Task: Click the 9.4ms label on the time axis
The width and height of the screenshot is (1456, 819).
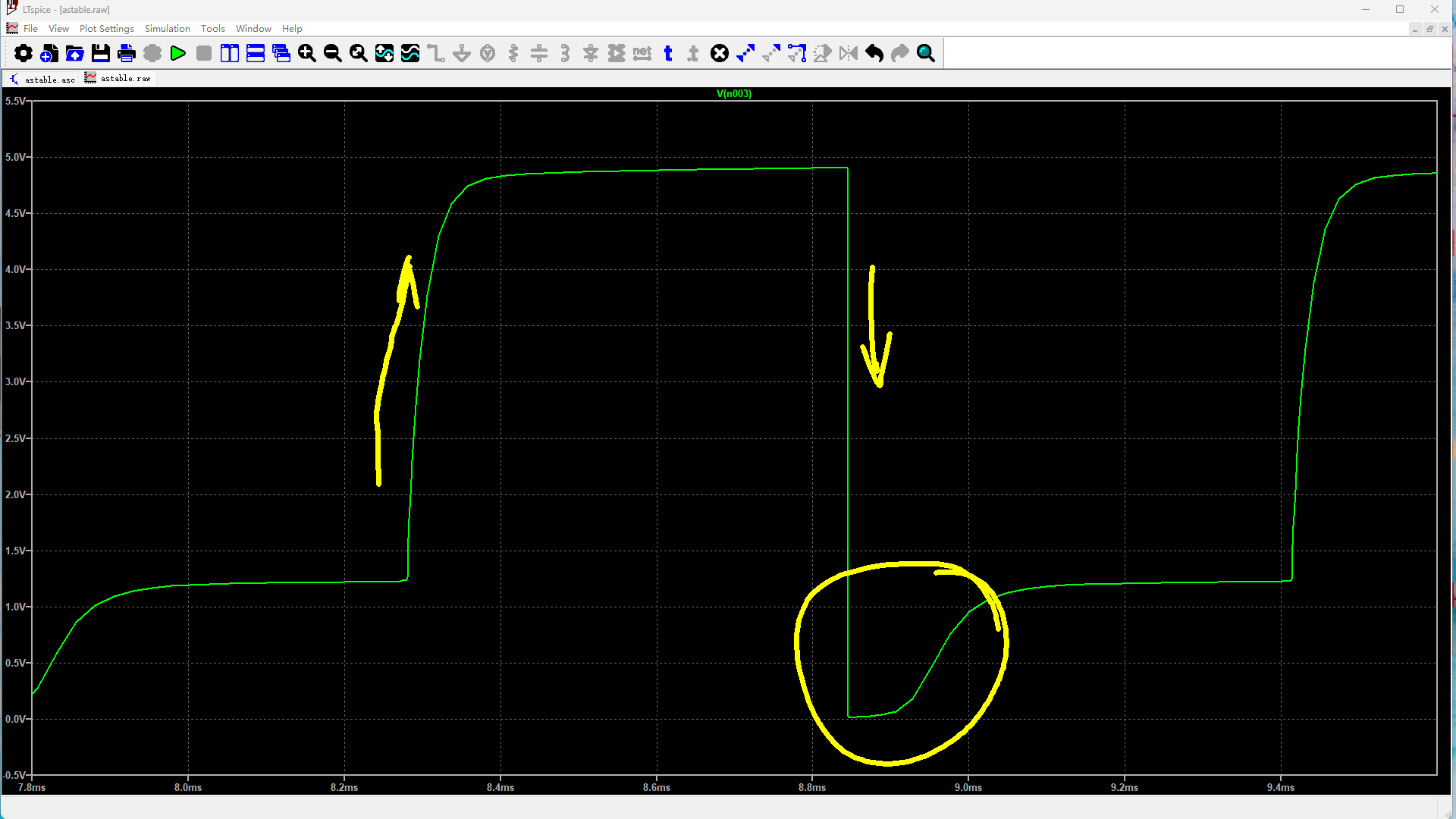Action: 1281,788
